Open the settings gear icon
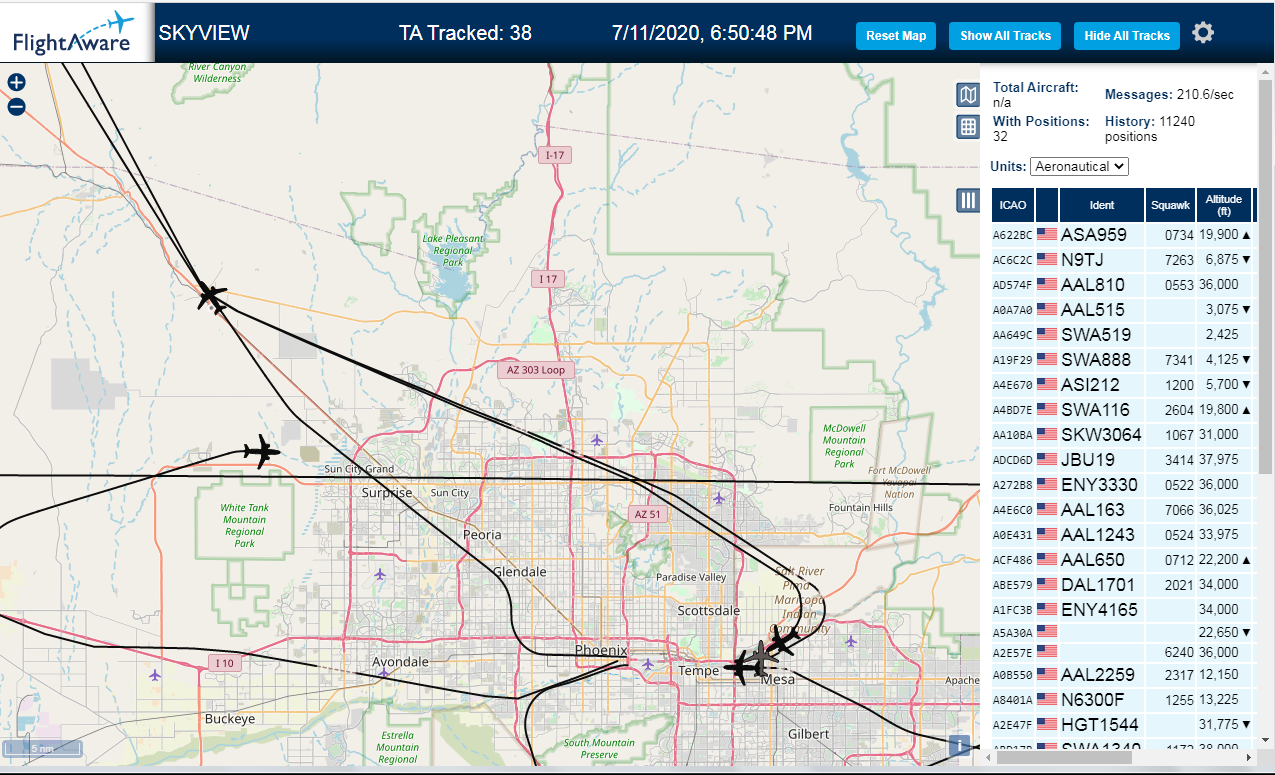The height and width of the screenshot is (775, 1275). click(x=1203, y=33)
